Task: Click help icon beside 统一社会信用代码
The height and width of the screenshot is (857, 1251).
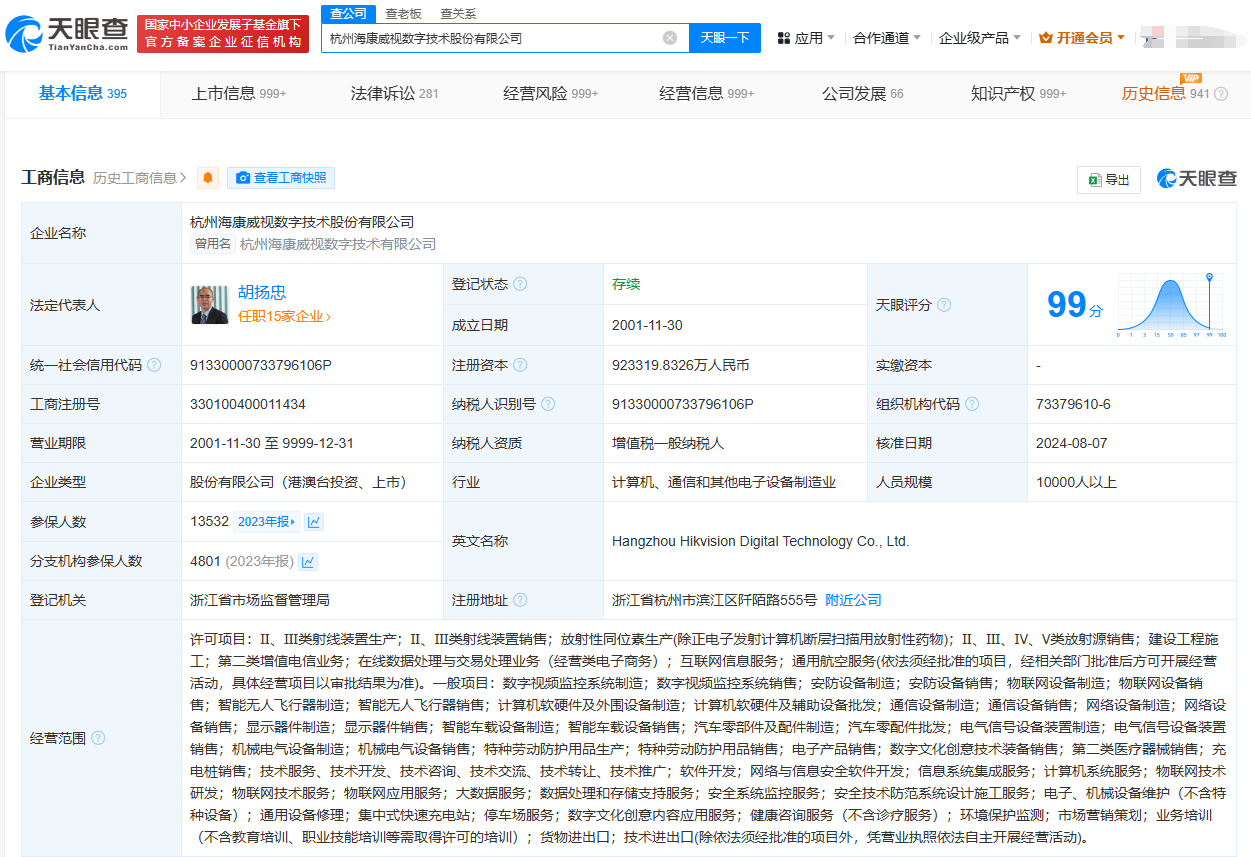Action: (x=154, y=365)
